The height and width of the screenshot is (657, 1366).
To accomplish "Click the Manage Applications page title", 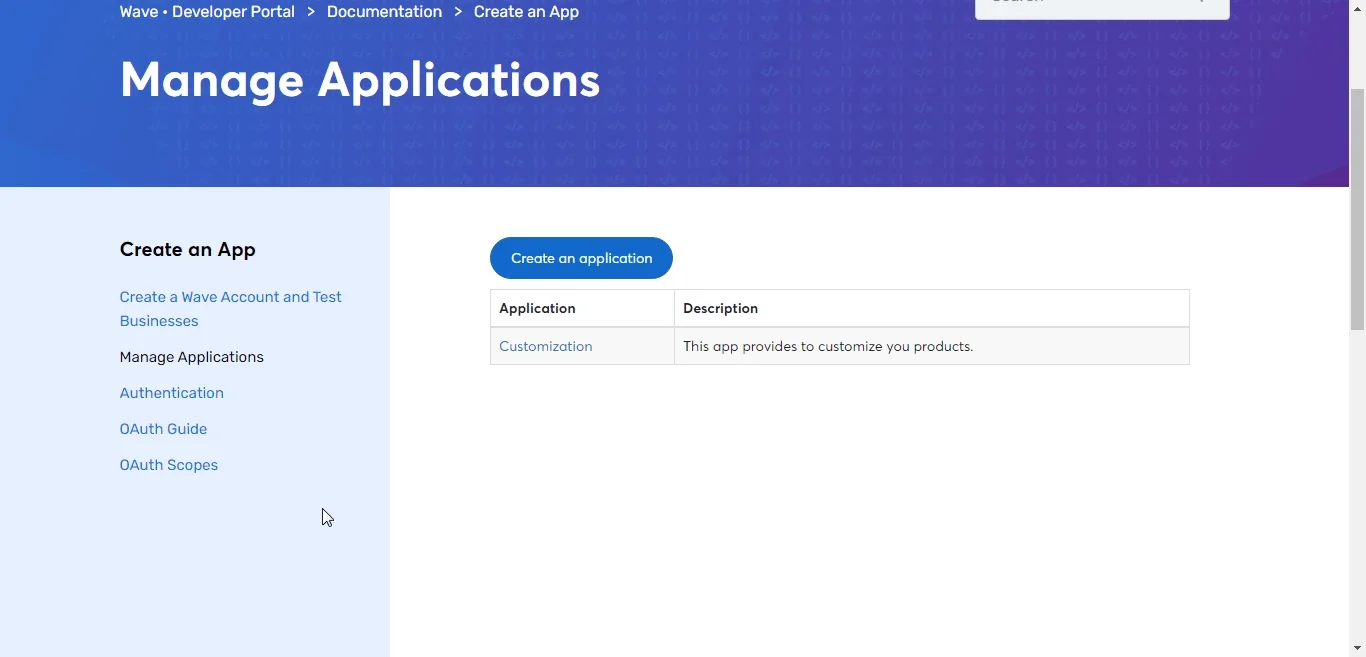I will pyautogui.click(x=360, y=80).
